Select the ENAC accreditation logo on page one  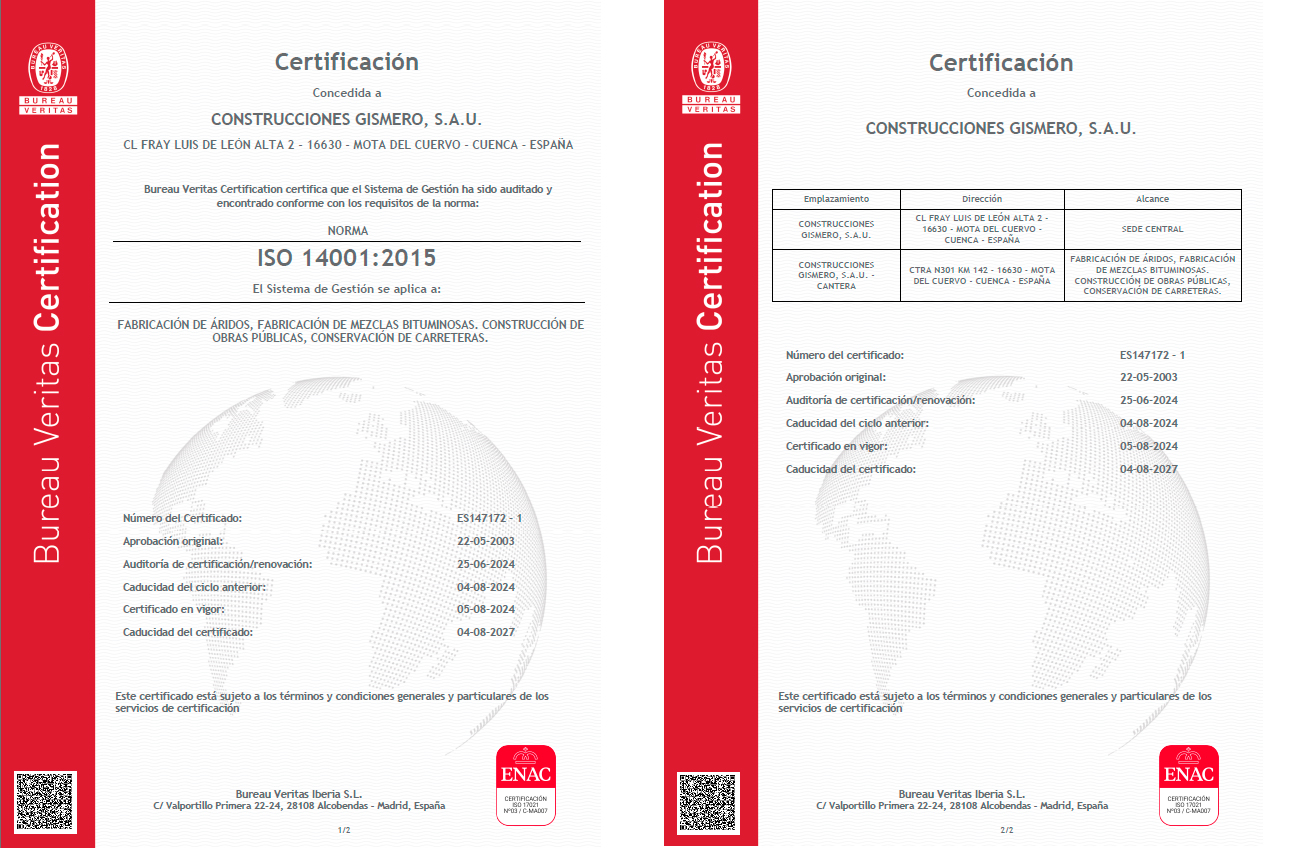(x=526, y=785)
